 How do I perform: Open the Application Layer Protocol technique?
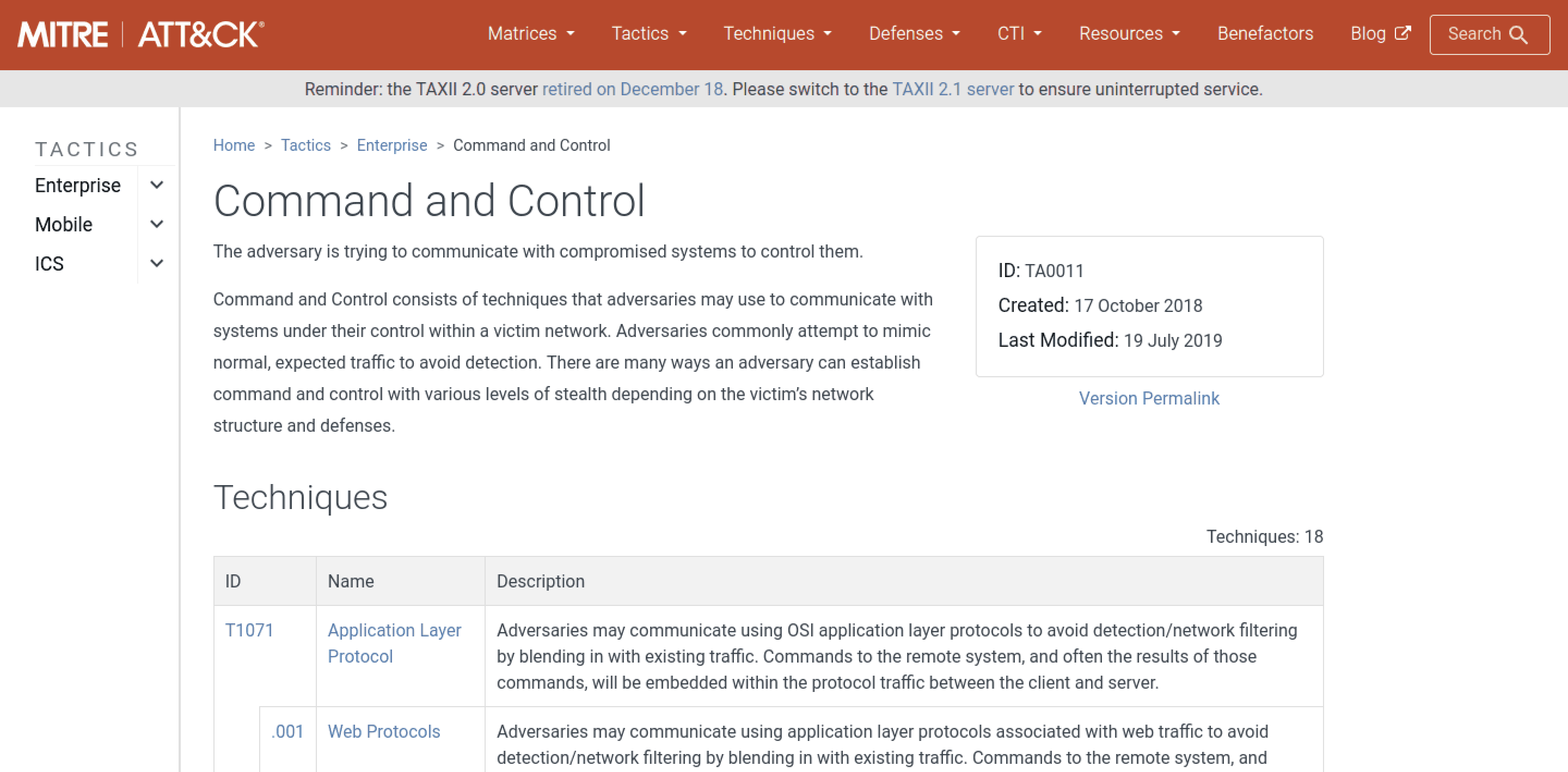coord(394,643)
